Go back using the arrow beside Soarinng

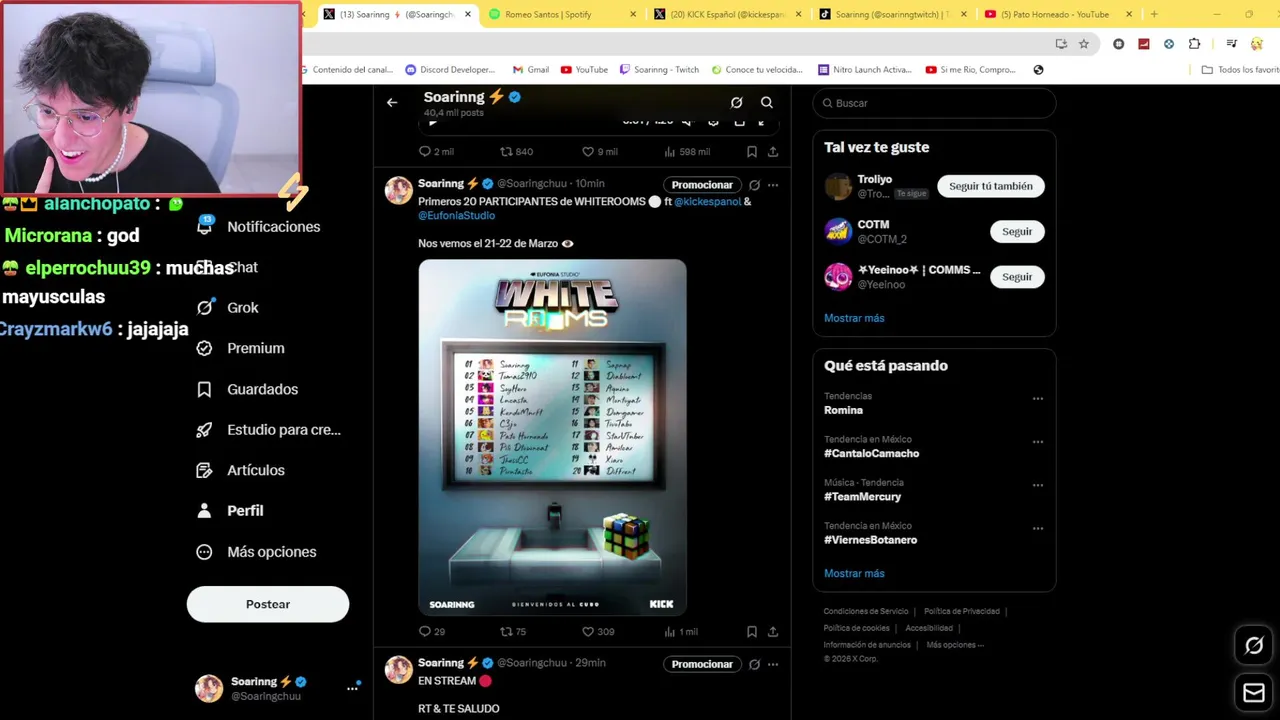(x=392, y=102)
